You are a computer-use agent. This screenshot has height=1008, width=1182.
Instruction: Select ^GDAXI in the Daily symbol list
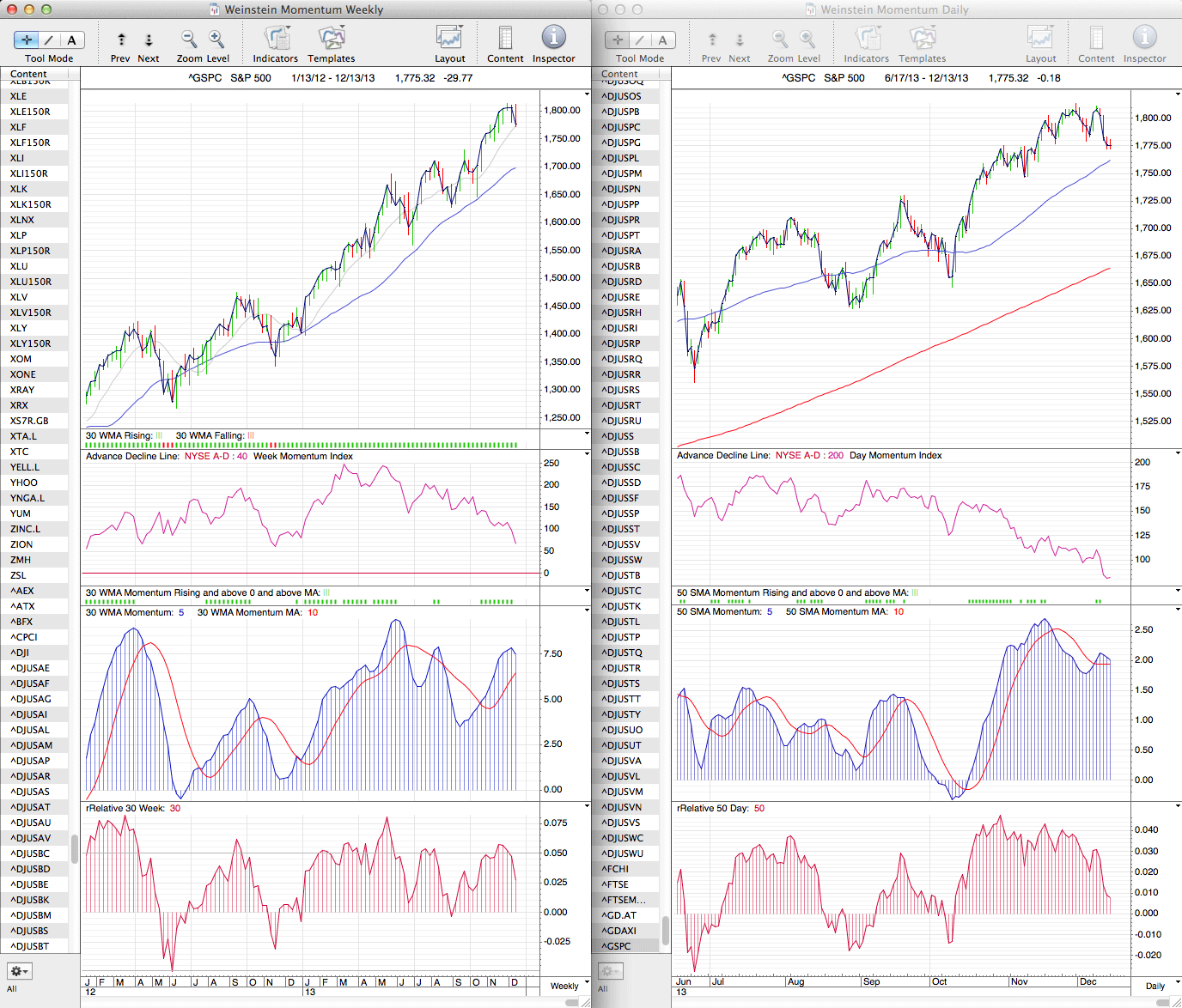pyautogui.click(x=625, y=931)
